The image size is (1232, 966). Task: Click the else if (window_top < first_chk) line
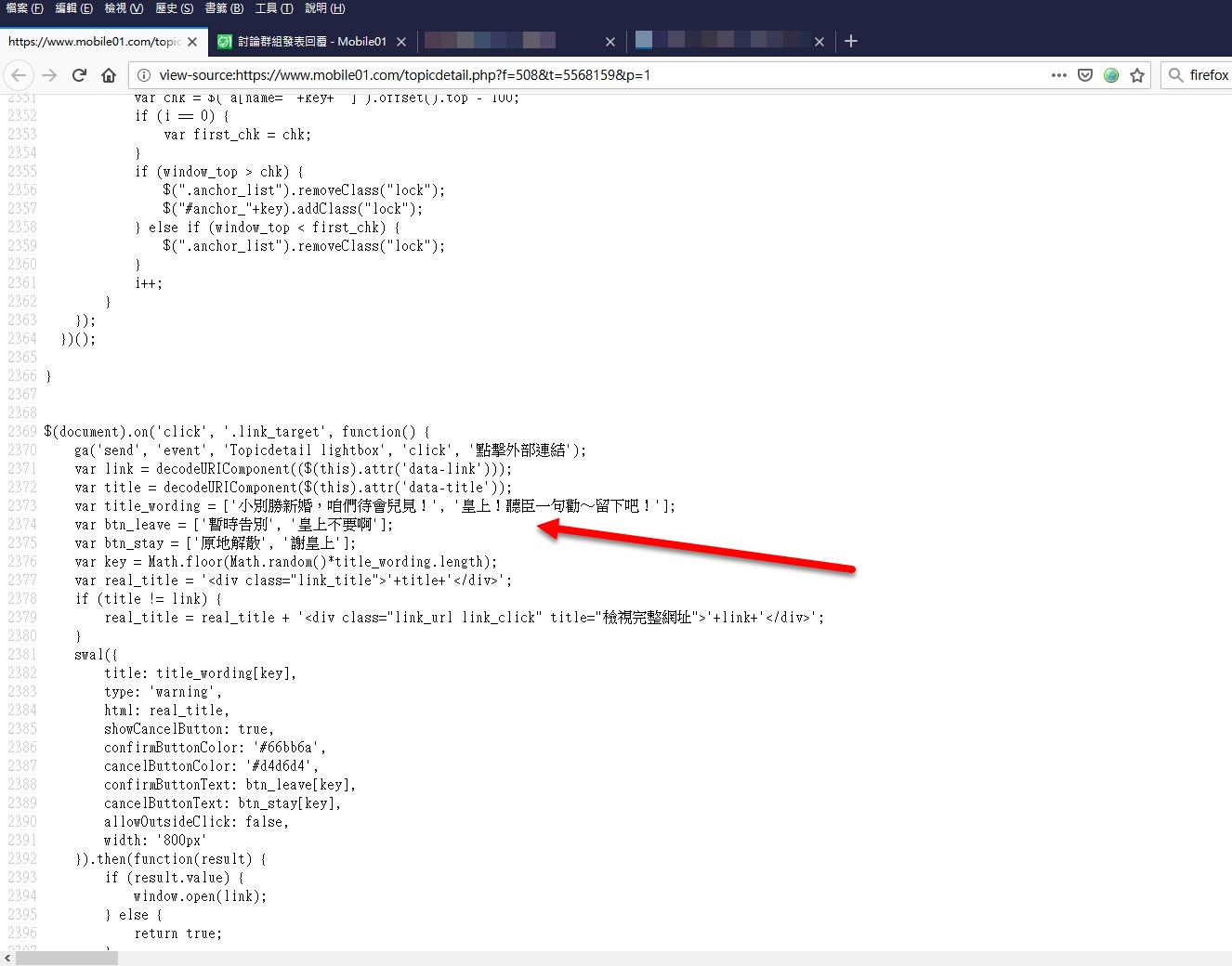click(267, 228)
